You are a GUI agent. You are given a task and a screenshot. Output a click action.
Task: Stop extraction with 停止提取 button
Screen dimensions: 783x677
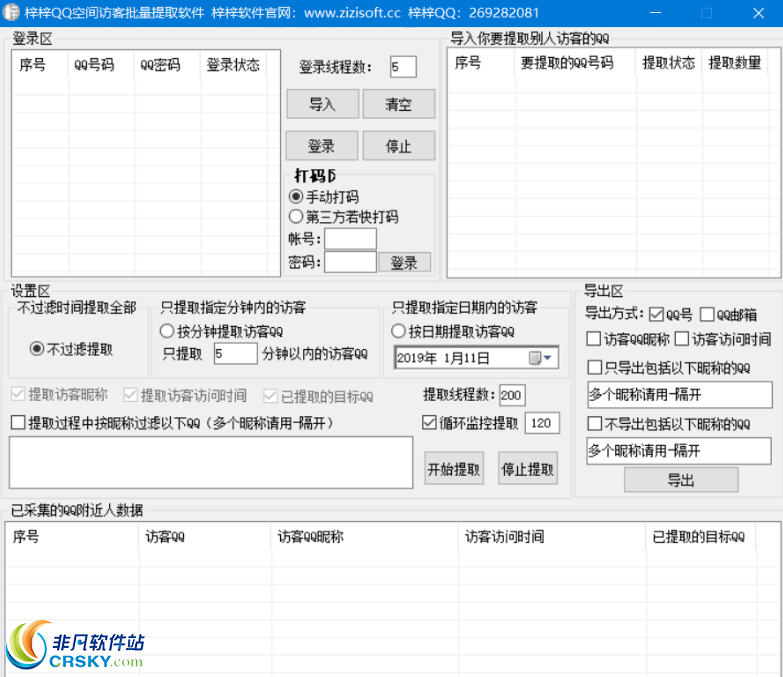(528, 469)
